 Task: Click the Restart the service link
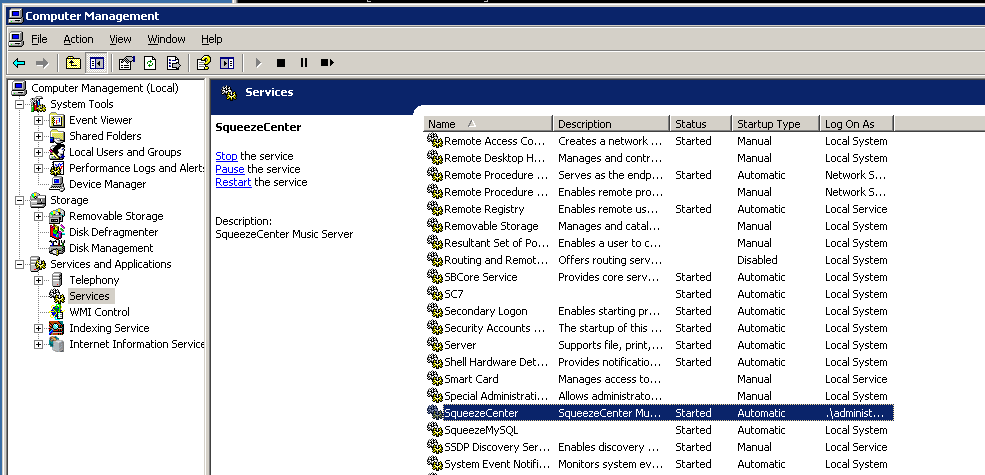click(233, 182)
